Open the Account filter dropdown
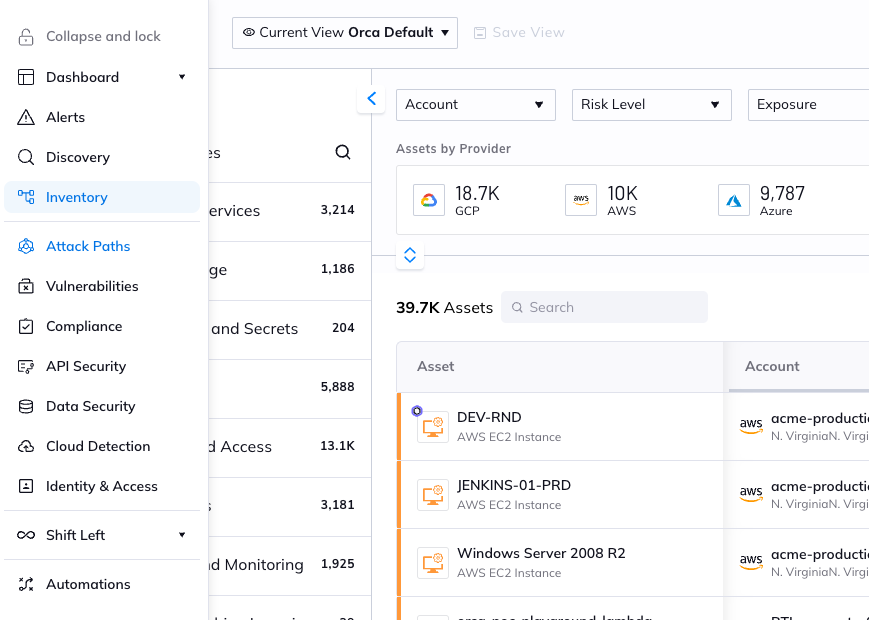The image size is (869, 620). tap(475, 104)
